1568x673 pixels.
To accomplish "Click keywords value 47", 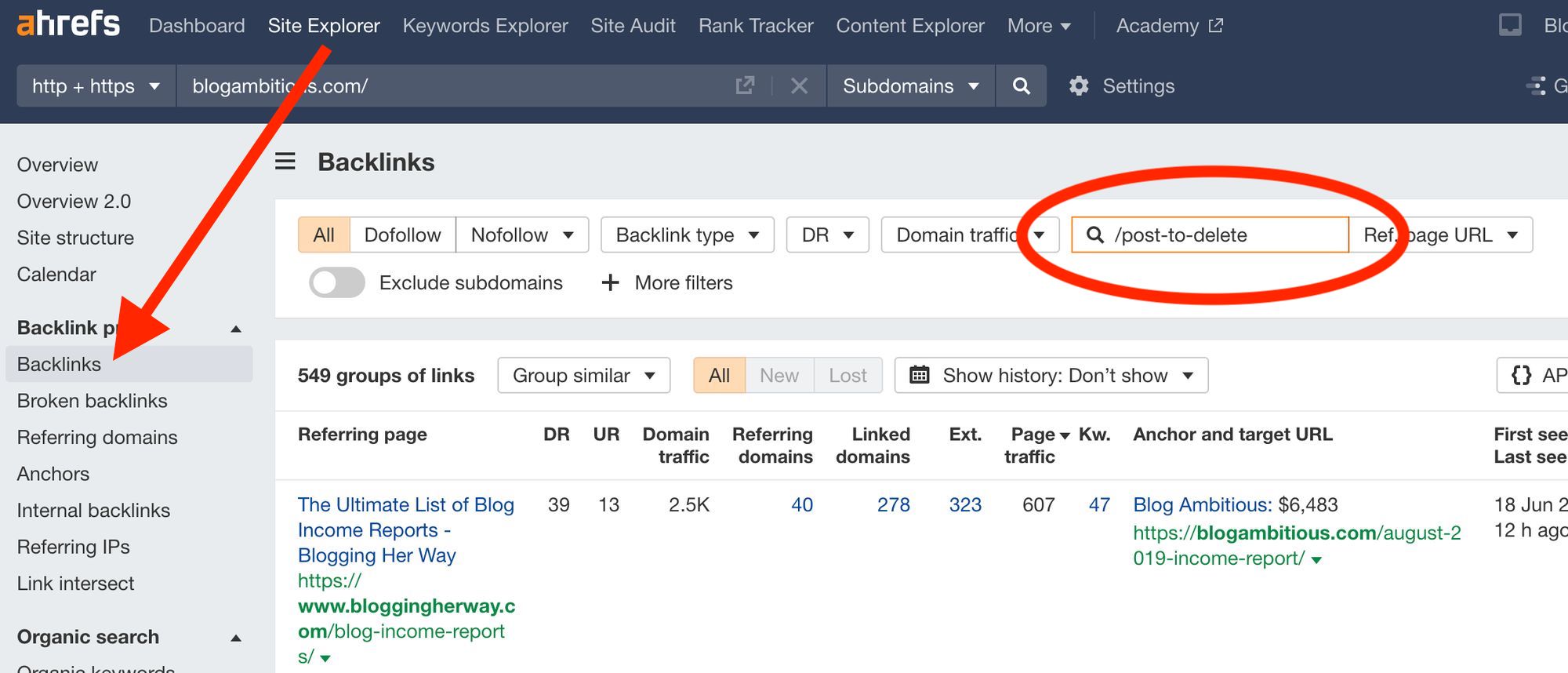I will (x=1099, y=504).
